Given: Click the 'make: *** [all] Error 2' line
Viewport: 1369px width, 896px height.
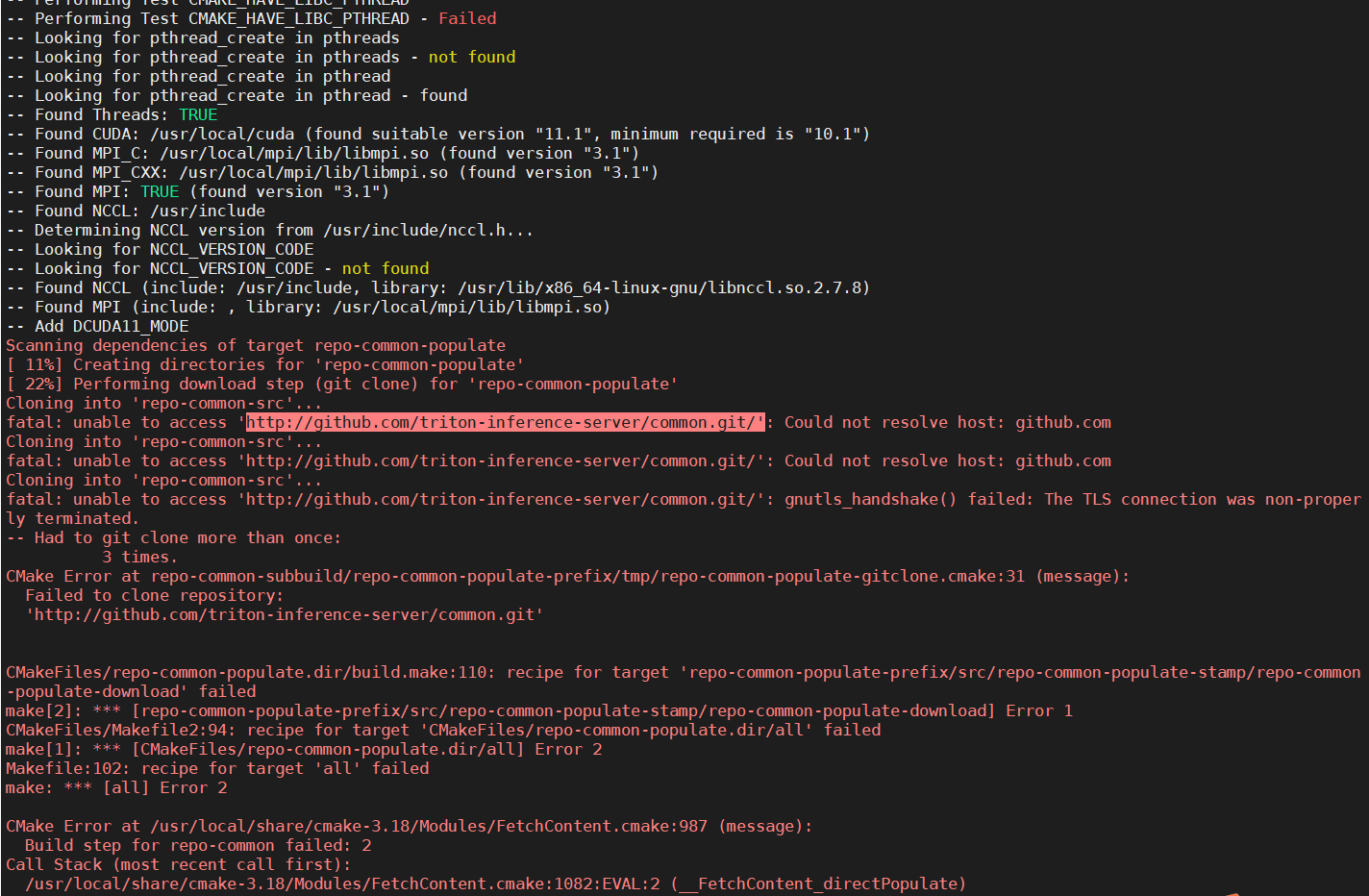Looking at the screenshot, I should (116, 787).
